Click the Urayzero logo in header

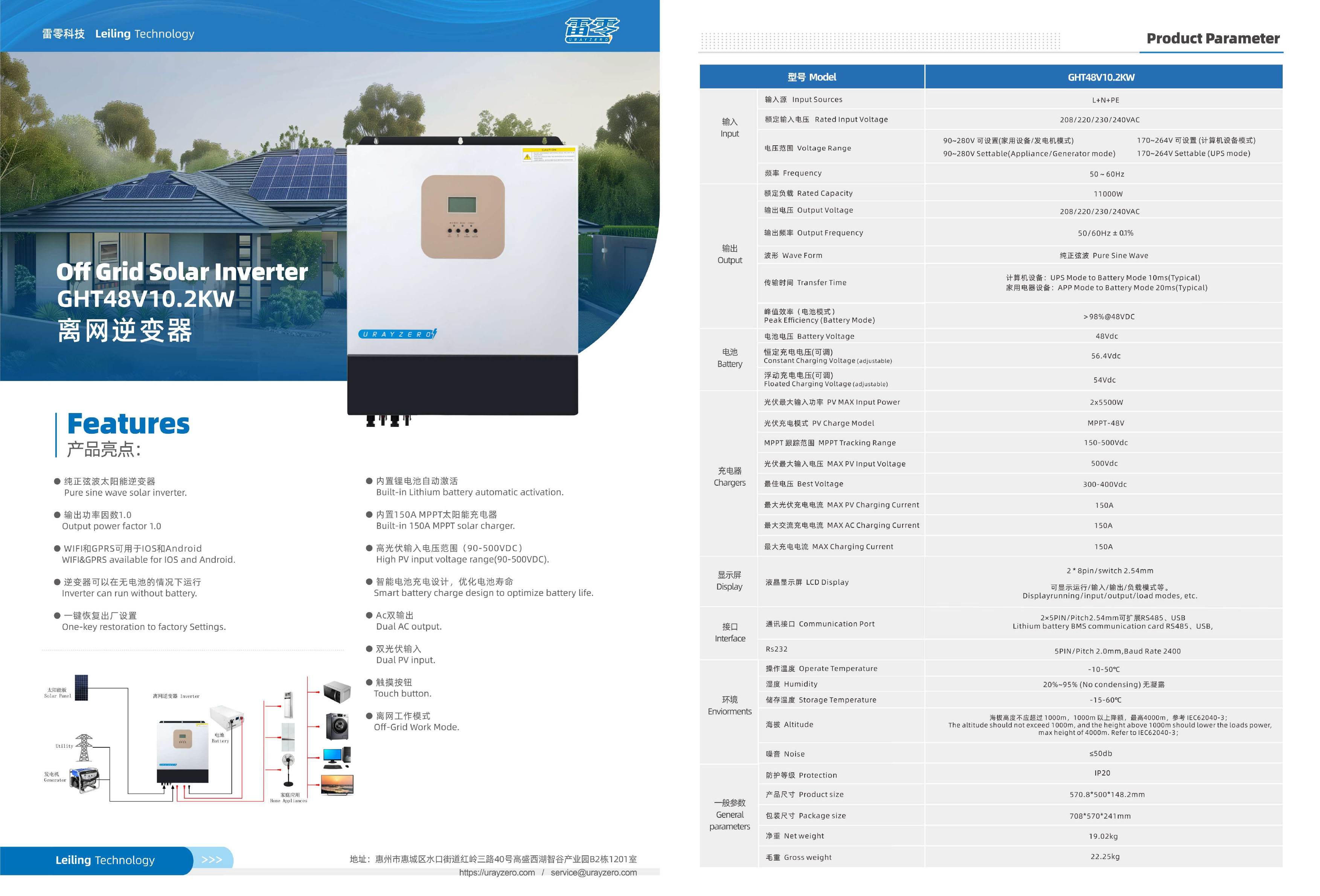coord(592,30)
